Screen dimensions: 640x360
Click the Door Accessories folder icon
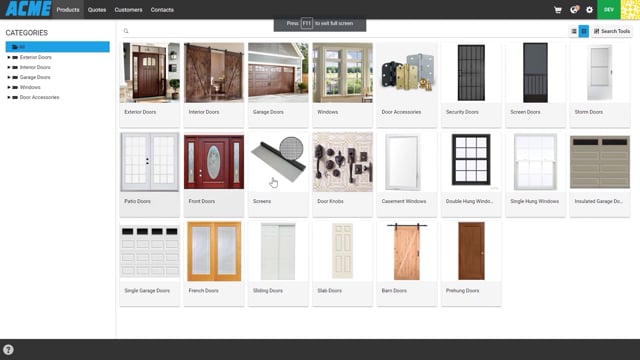pyautogui.click(x=15, y=97)
